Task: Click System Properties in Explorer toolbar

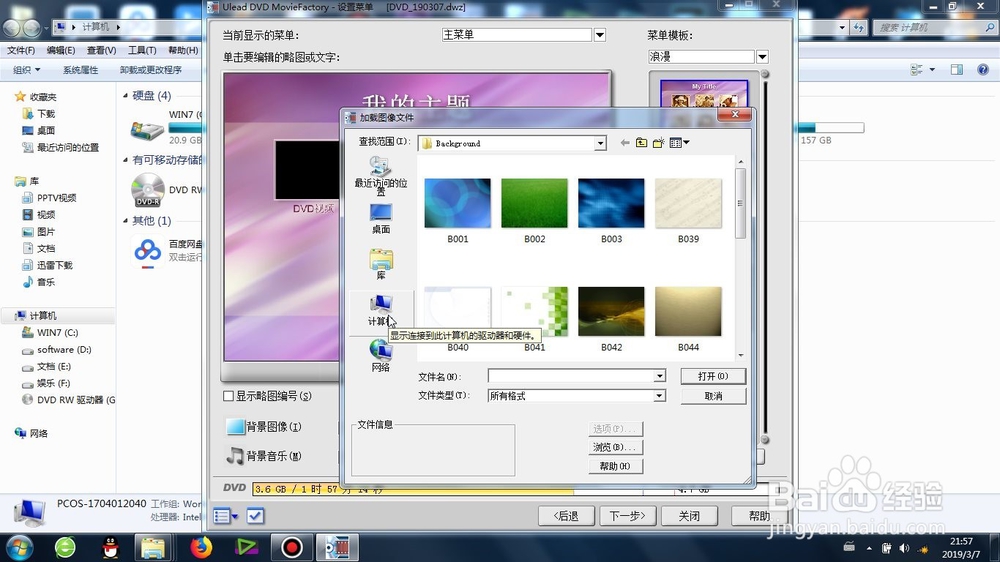Action: coord(80,70)
